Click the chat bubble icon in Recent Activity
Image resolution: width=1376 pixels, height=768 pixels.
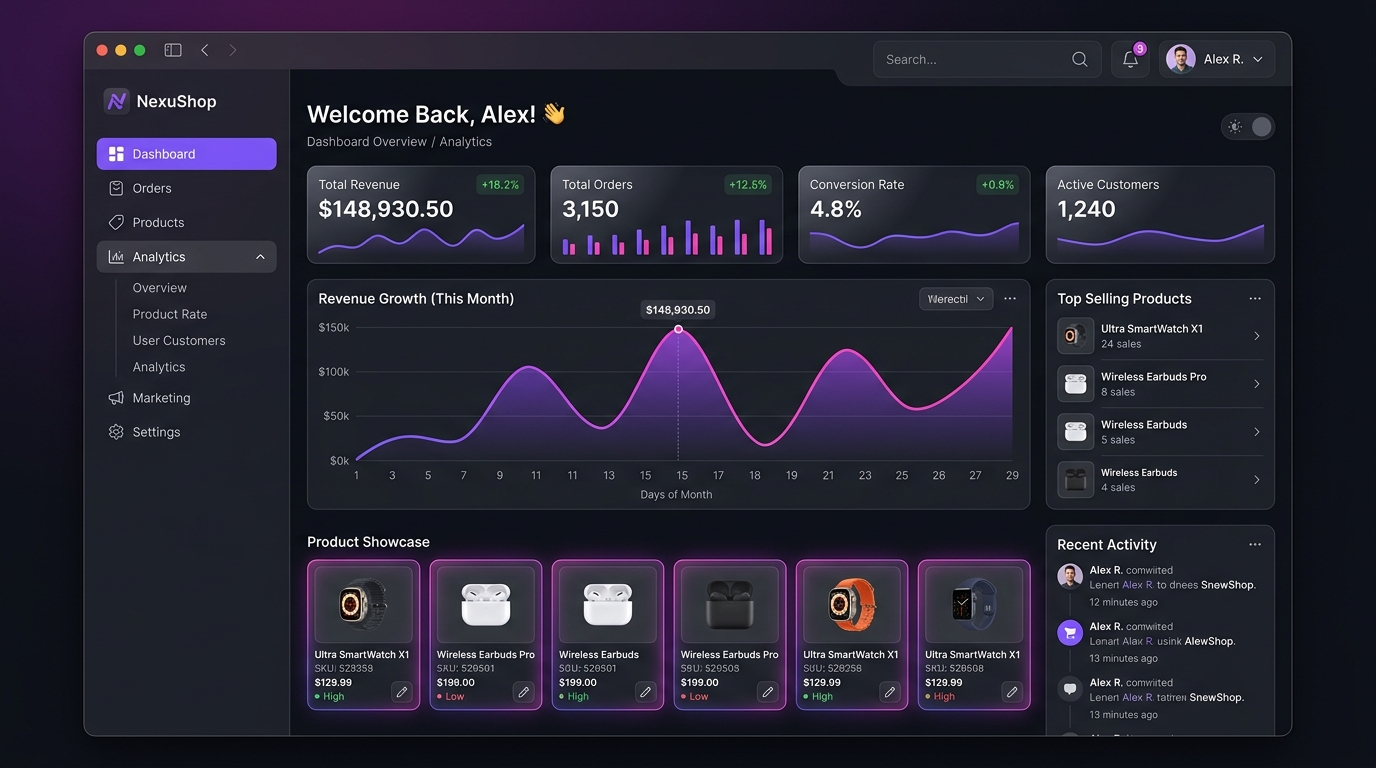[1070, 688]
